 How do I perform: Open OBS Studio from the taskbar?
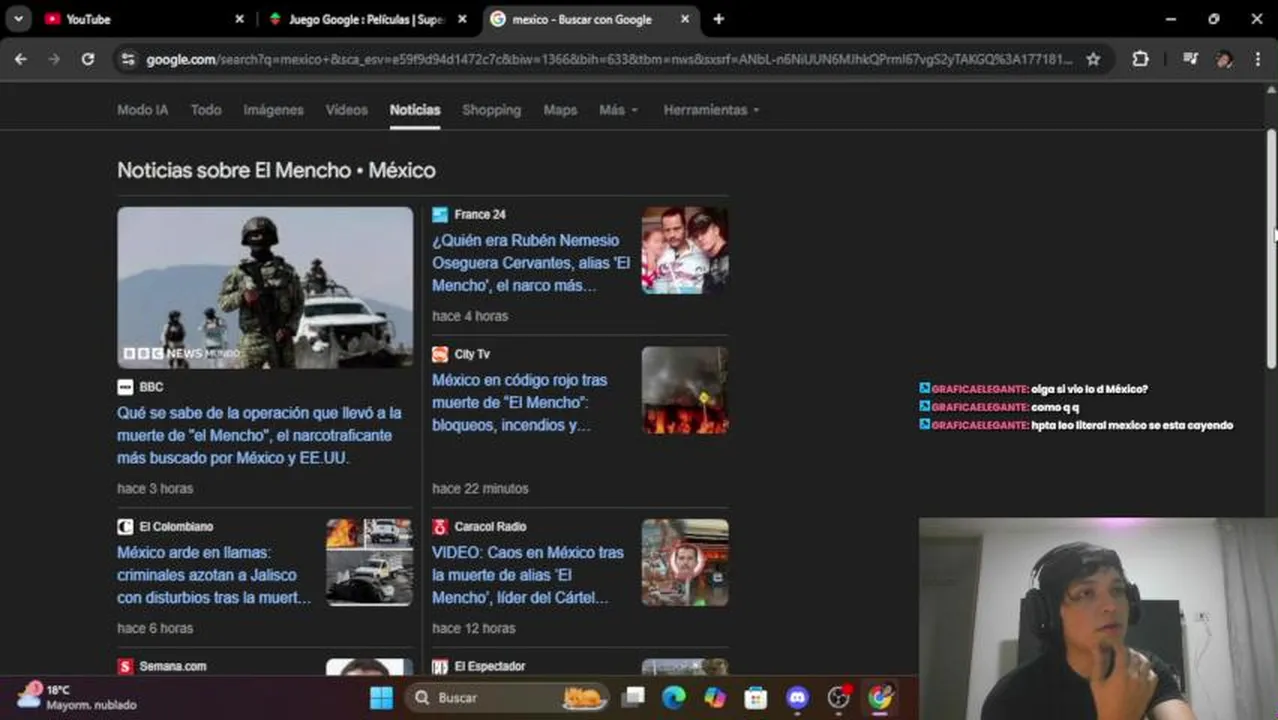(x=838, y=697)
